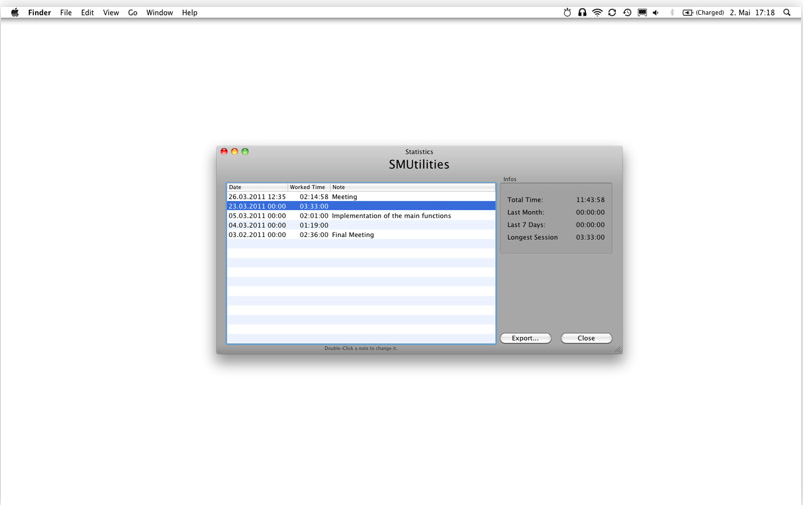Select the 04.03.2011 00:00 row
This screenshot has width=803, height=505.
pos(361,225)
